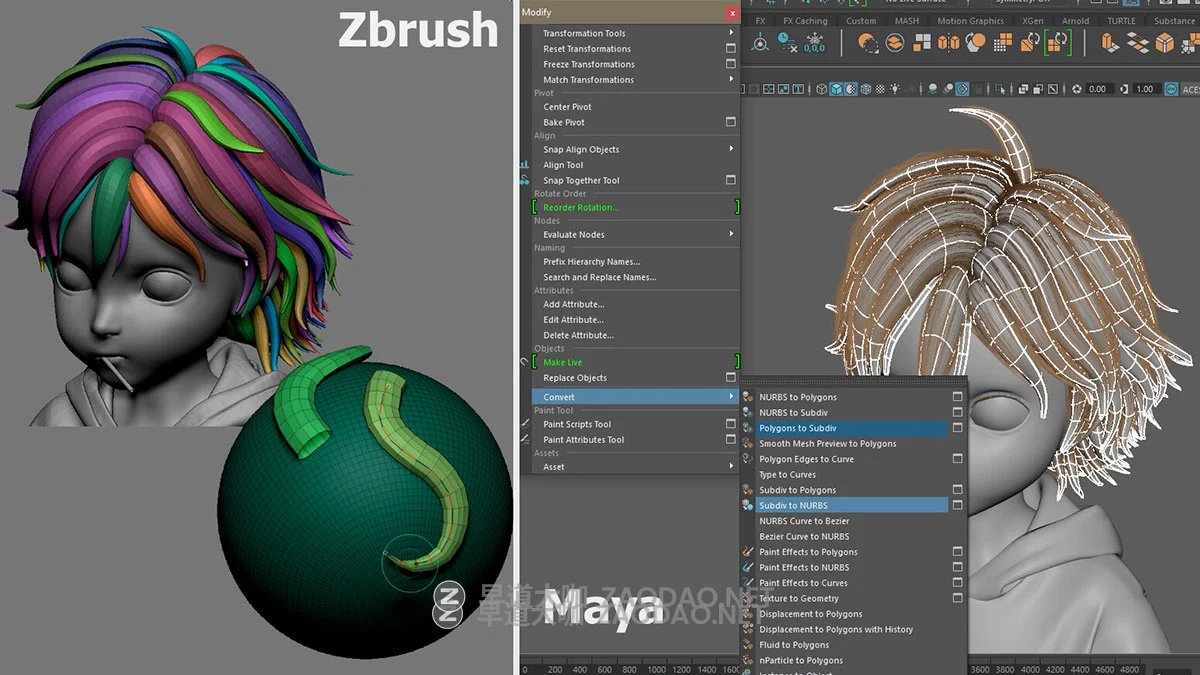Open the Polygons to Subdiv option box
This screenshot has width=1200, height=675.
tap(957, 428)
